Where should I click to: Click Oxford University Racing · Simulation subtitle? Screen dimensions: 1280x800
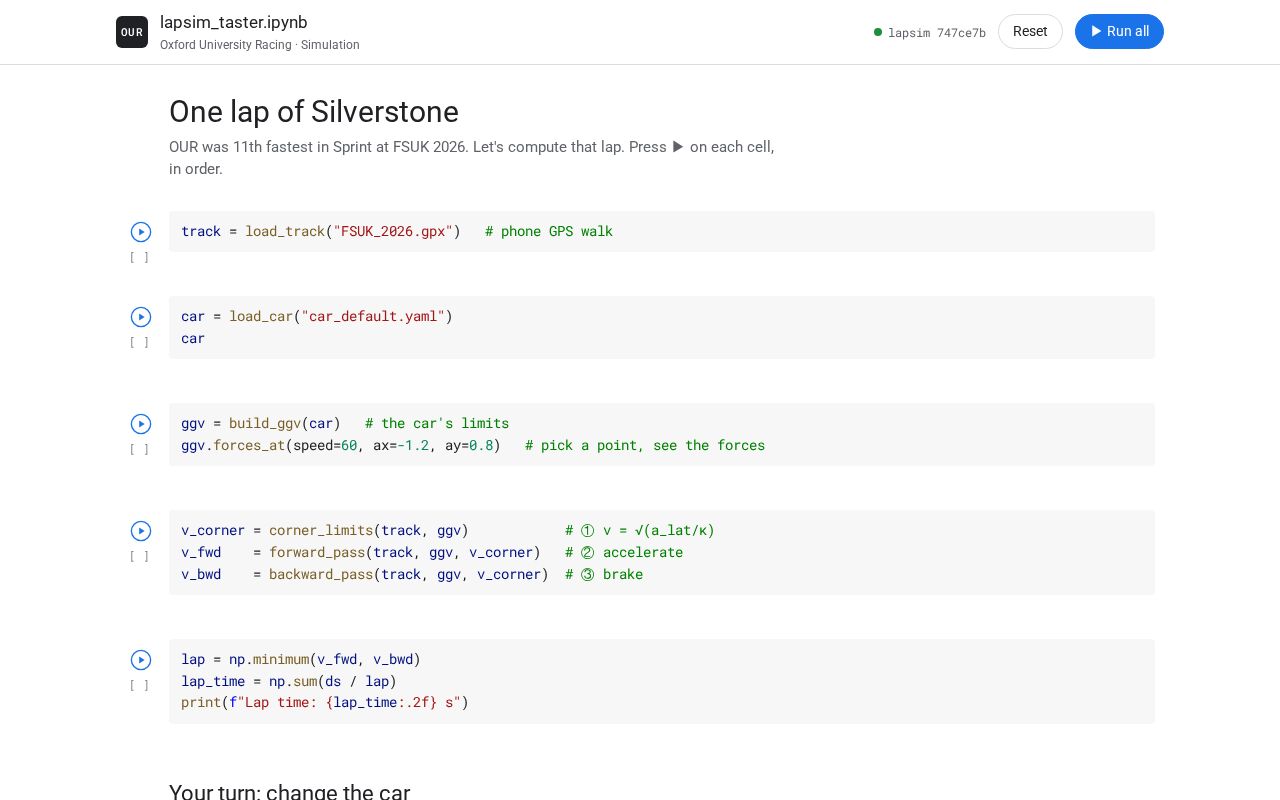pyautogui.click(x=260, y=45)
